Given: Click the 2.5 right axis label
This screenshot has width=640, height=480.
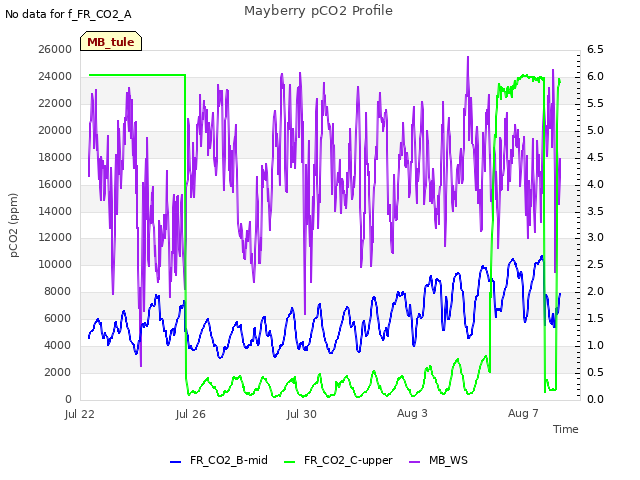Looking at the screenshot, I should point(595,264).
